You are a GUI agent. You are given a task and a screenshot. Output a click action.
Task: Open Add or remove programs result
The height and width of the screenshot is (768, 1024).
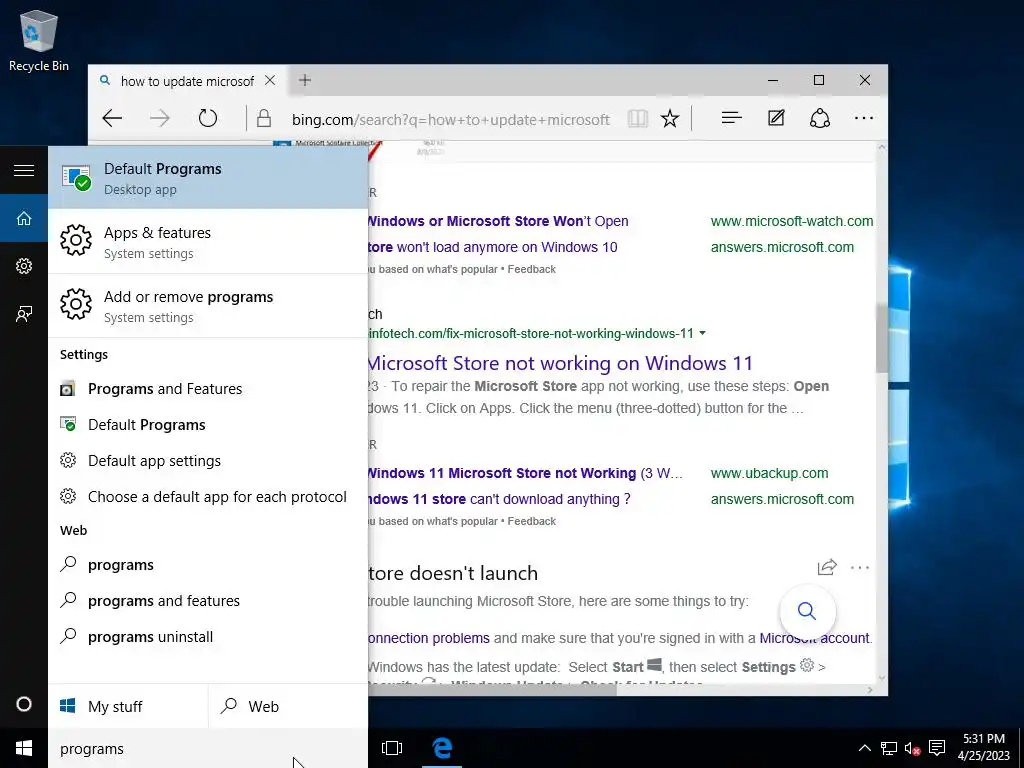[208, 306]
